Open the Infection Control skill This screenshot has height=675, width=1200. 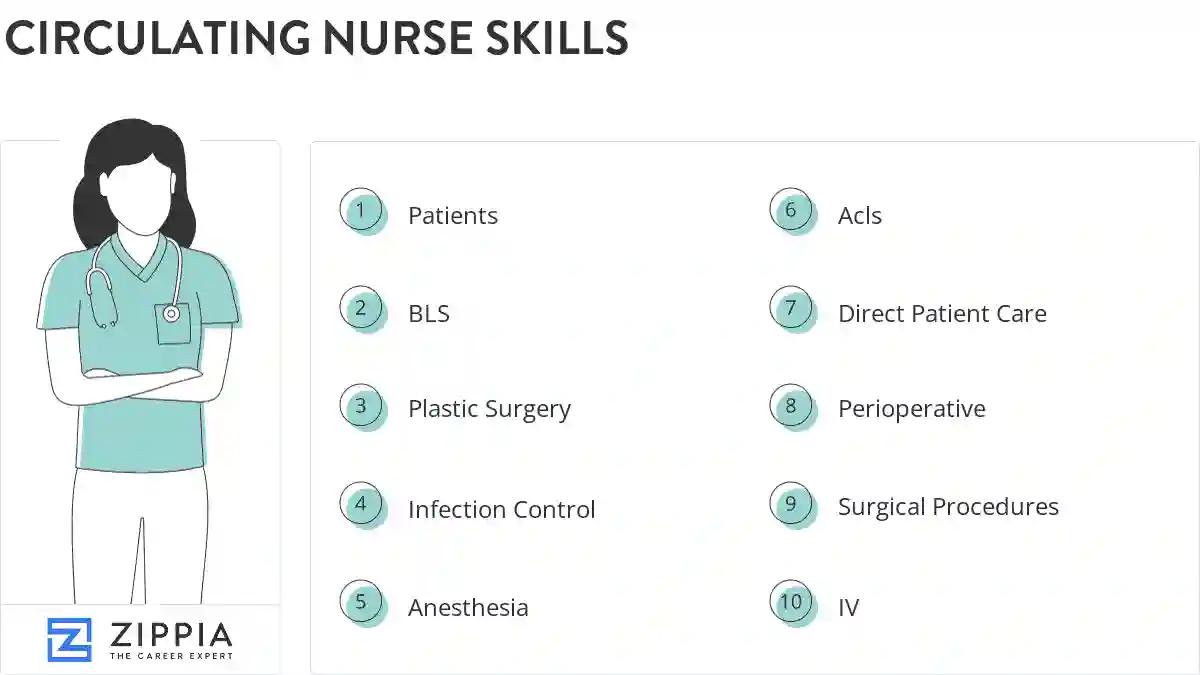pyautogui.click(x=501, y=510)
